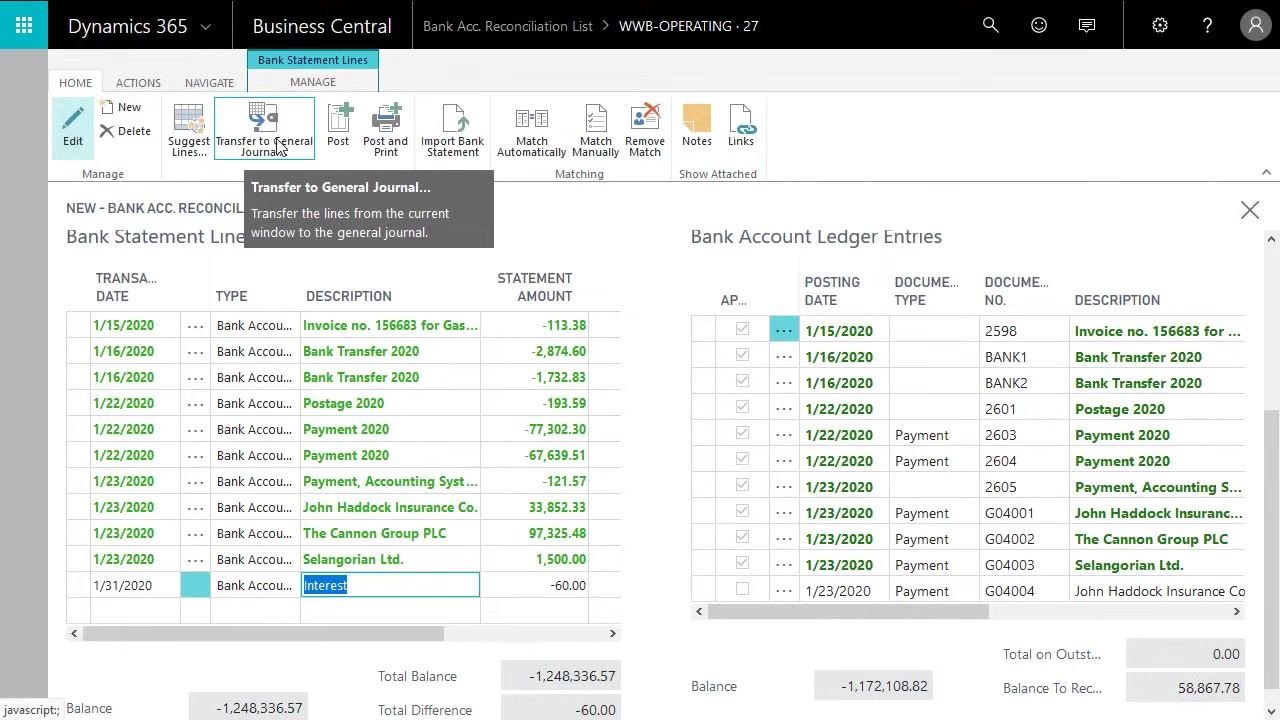
Task: Click New in the Manage group
Action: 121,107
